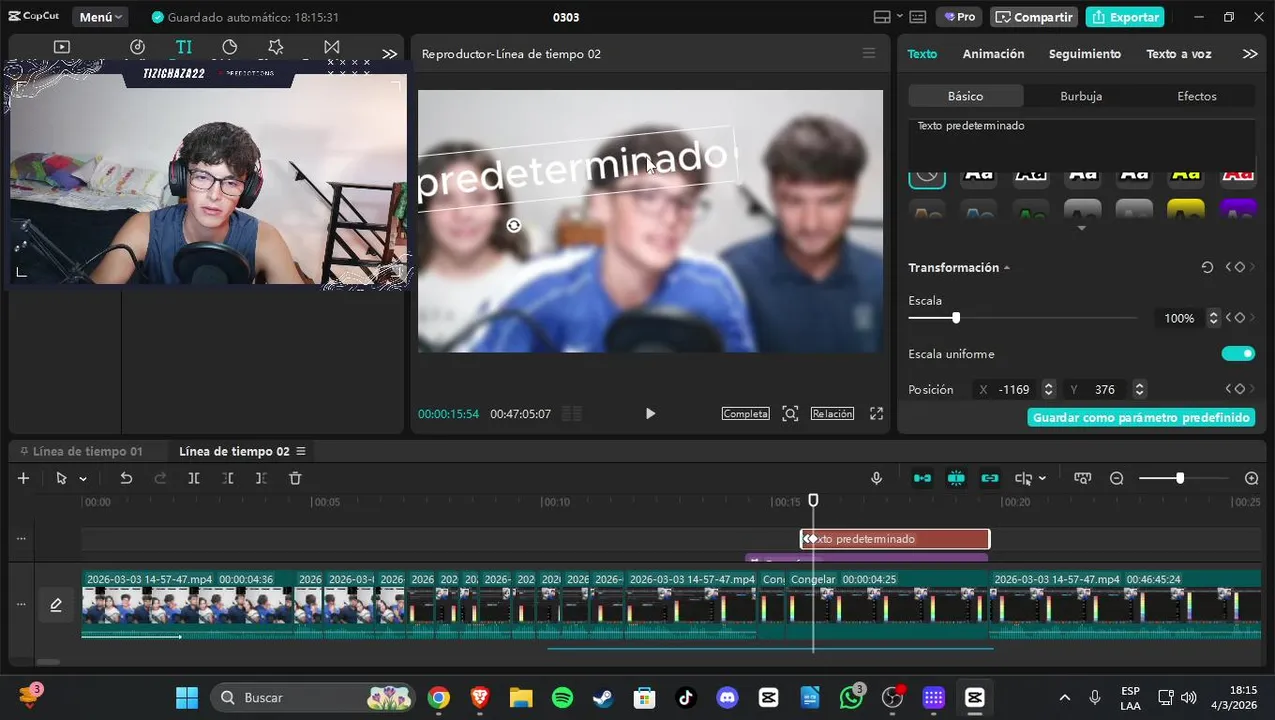The height and width of the screenshot is (720, 1275).
Task: Toggle auto snapping
Action: click(956, 479)
